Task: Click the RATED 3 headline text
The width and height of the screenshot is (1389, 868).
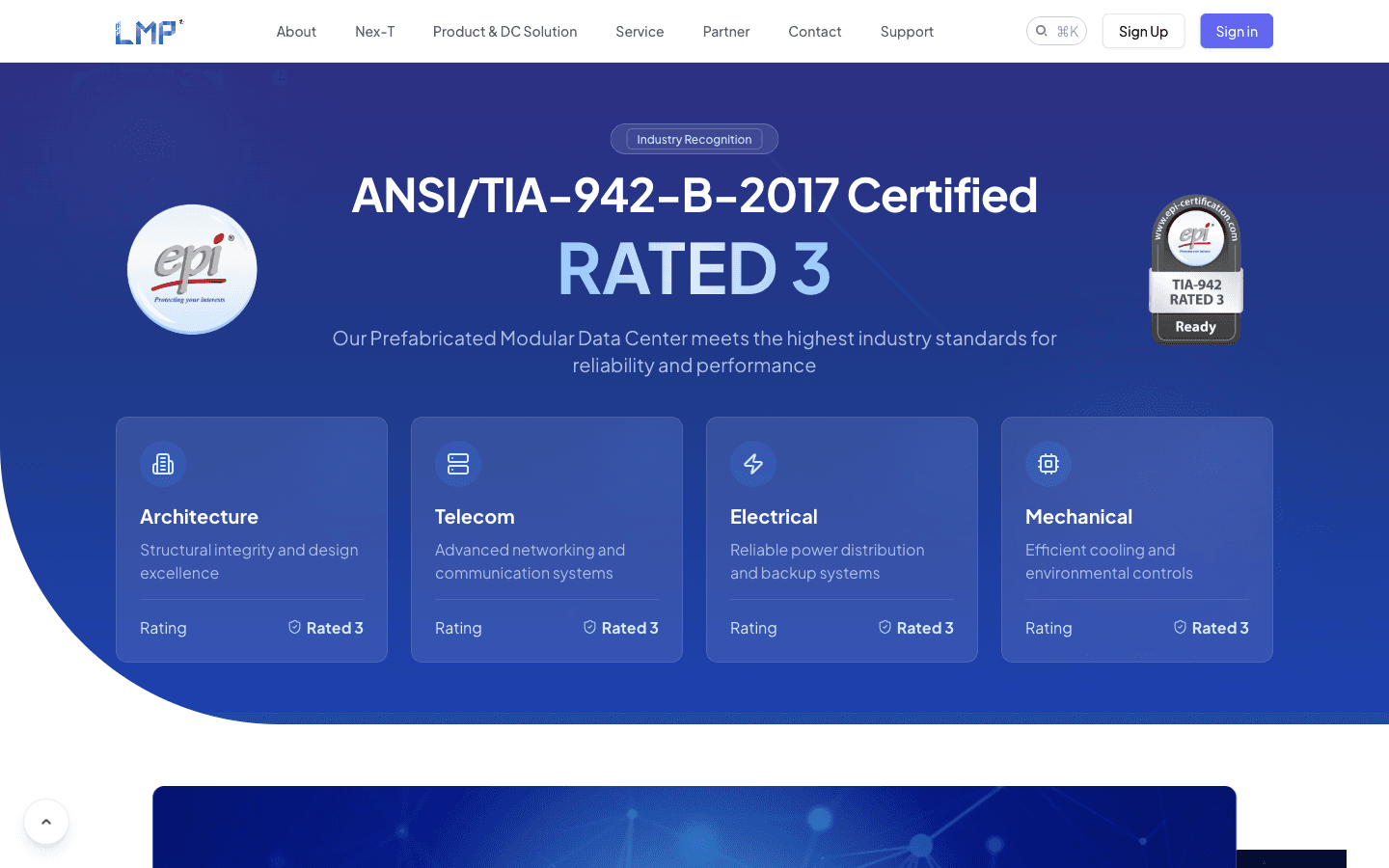Action: 694,268
